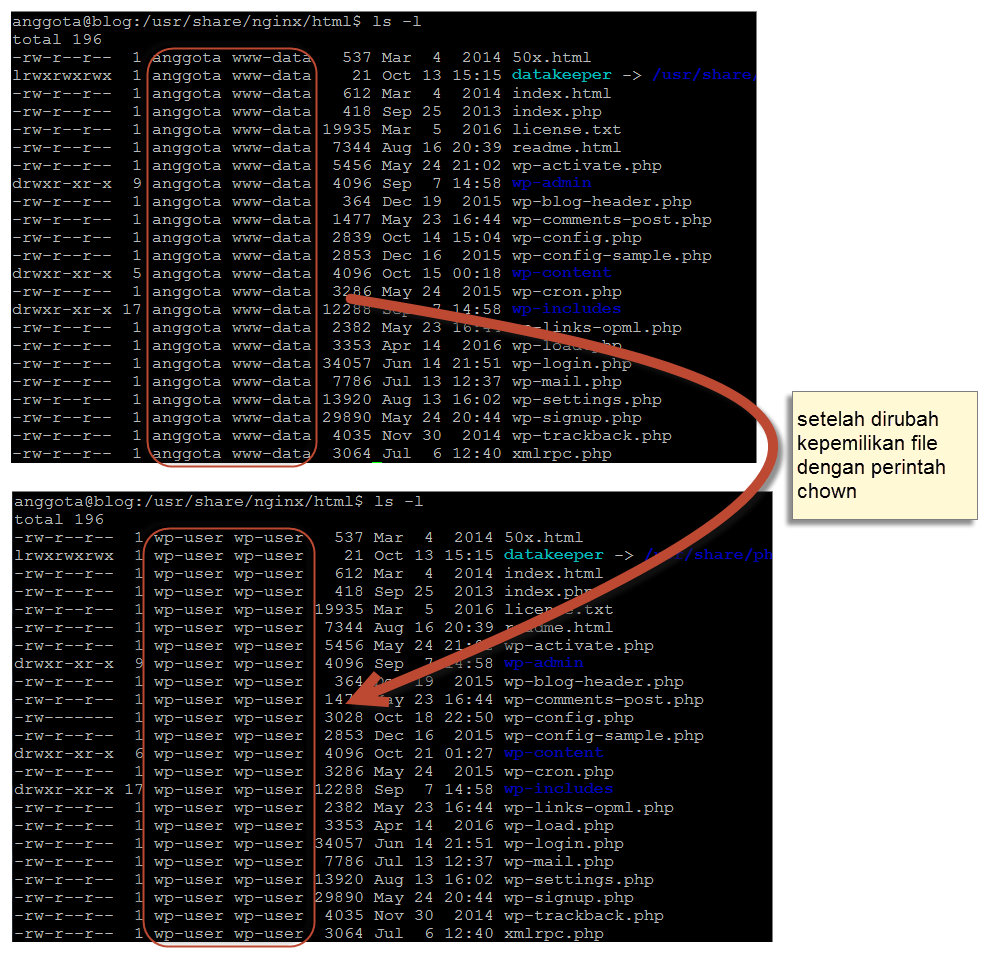This screenshot has height=956, width=996.
Task: Click the lrwxrwxrwx permissions in the wp-user listing
Action: [x=62, y=555]
